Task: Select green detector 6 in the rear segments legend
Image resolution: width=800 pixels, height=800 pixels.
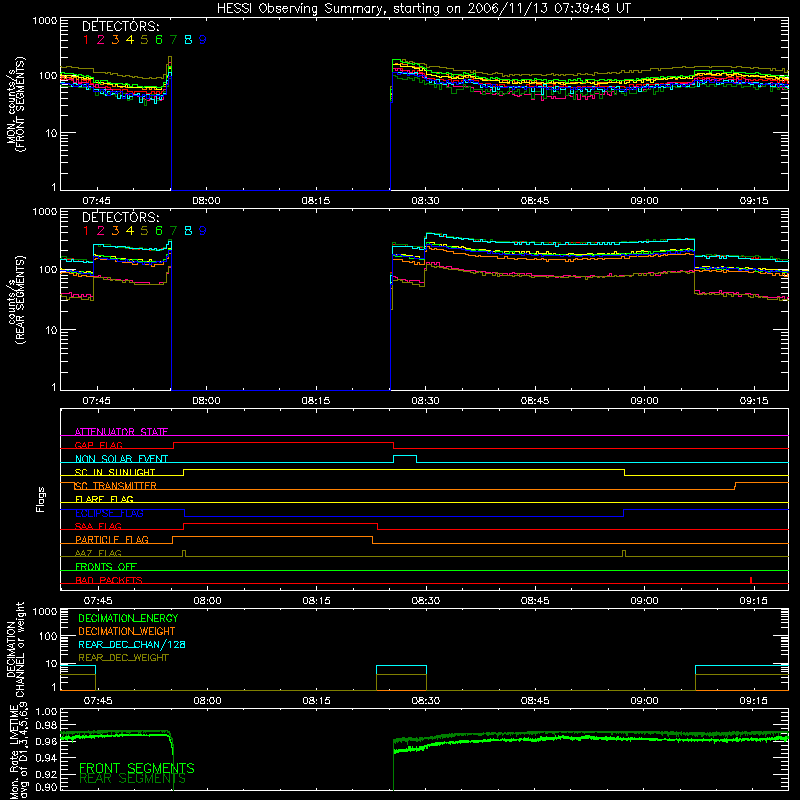Action: click(159, 231)
